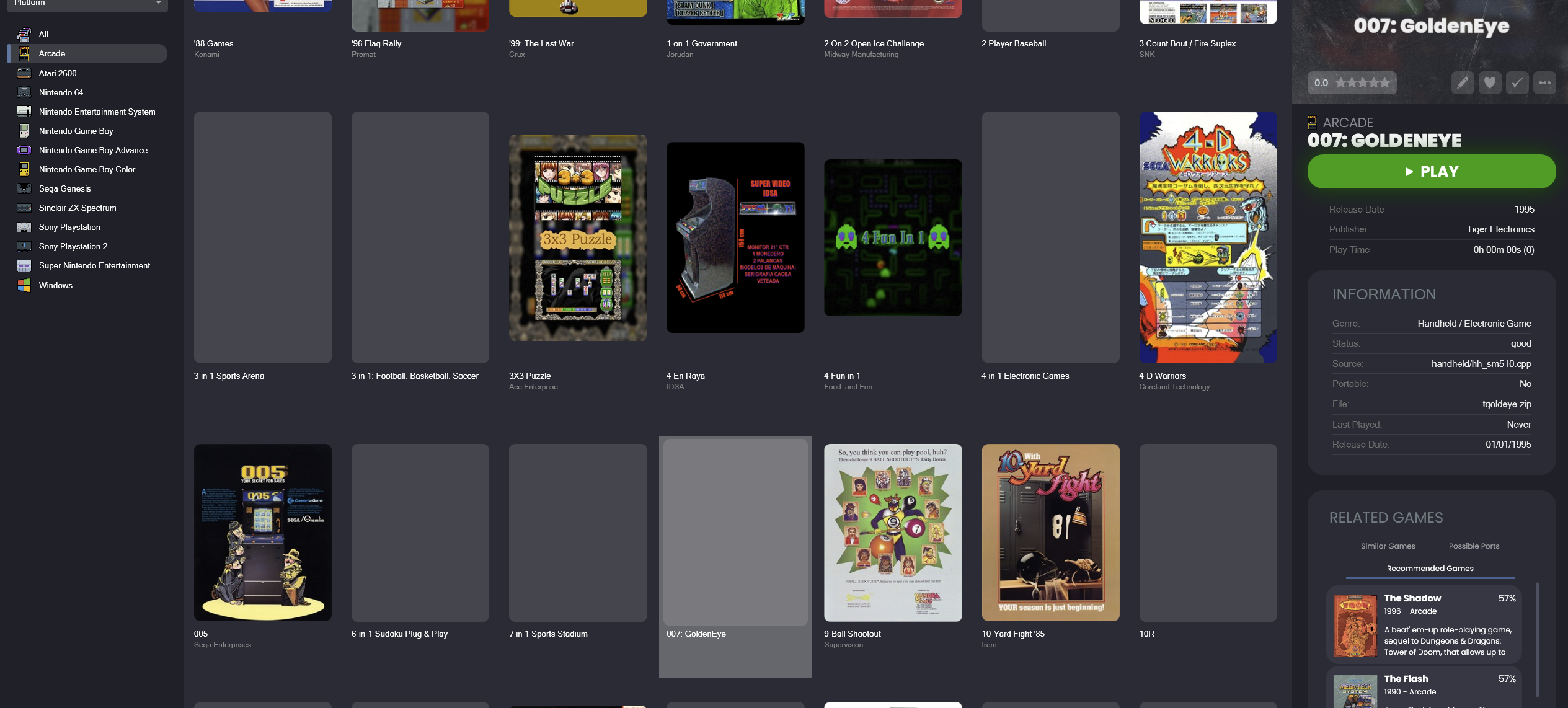Click the Sony Playstation 2 icon
Screen dimensions: 1568x708
click(24, 246)
